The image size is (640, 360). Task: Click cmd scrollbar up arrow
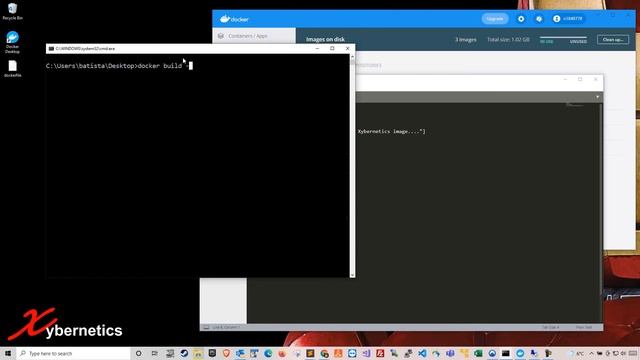[352, 57]
